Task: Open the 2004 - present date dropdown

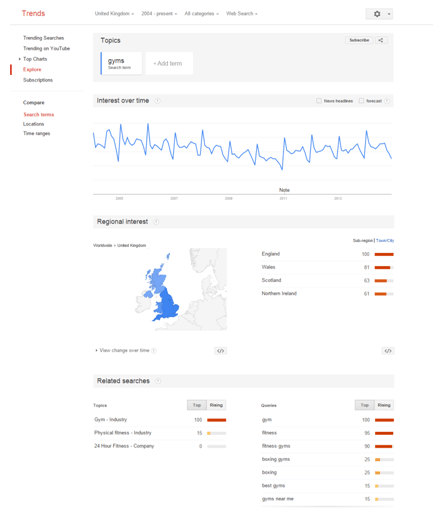Action: 159,14
